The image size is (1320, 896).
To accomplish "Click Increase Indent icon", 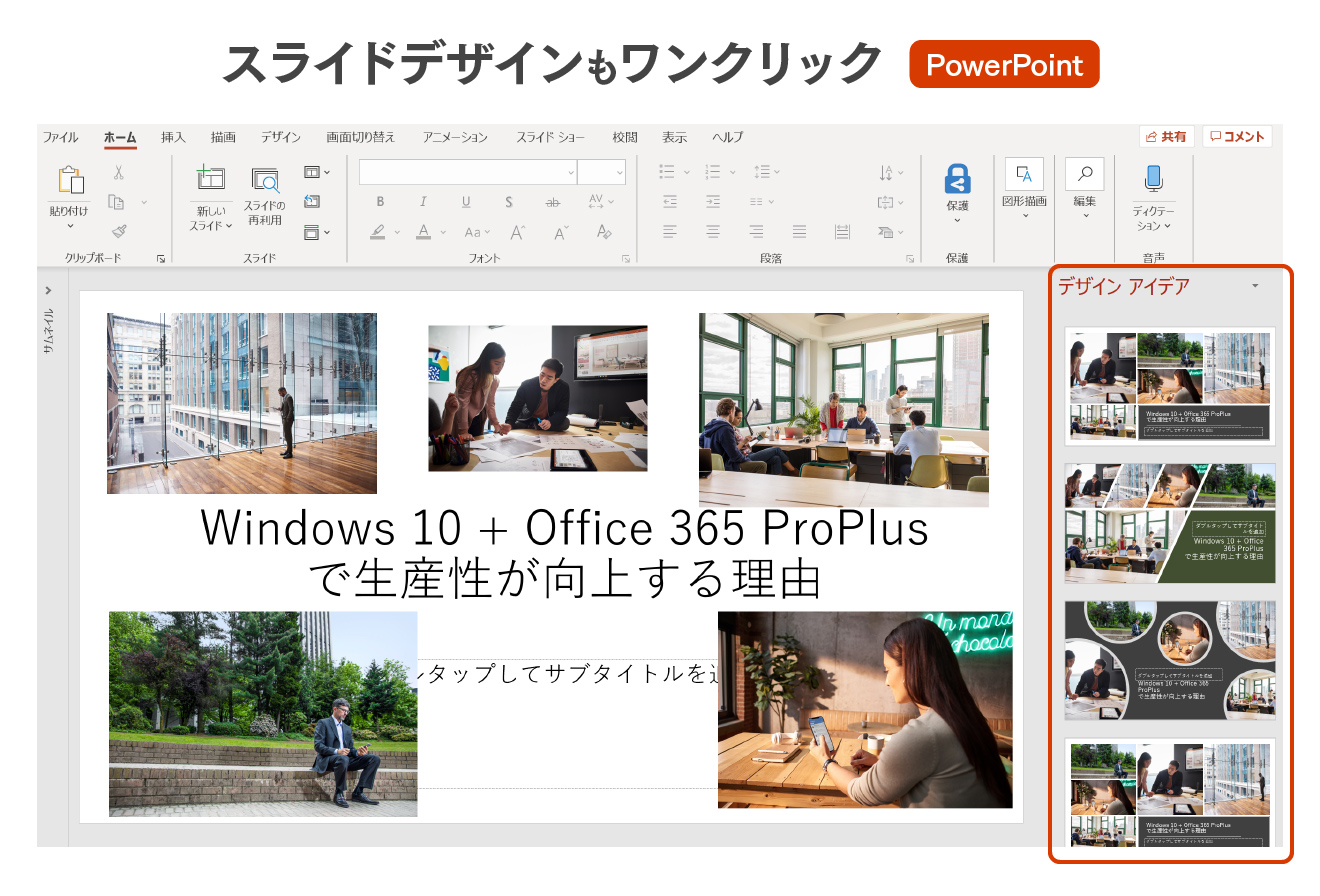I will (713, 202).
